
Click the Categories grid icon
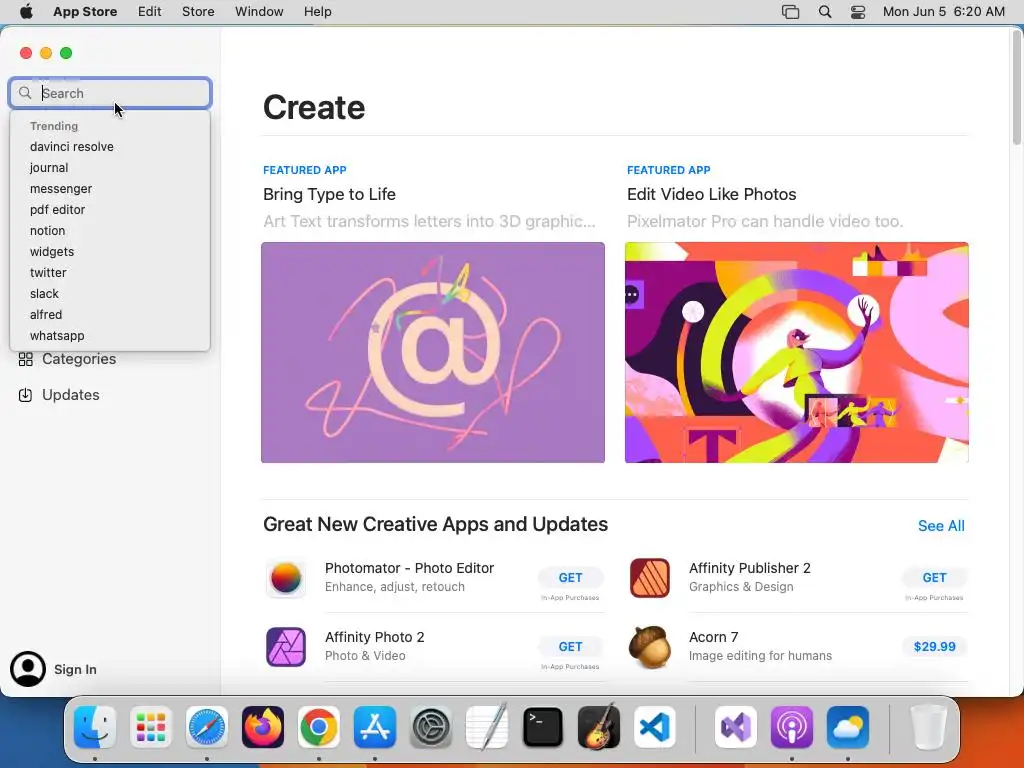pos(25,359)
